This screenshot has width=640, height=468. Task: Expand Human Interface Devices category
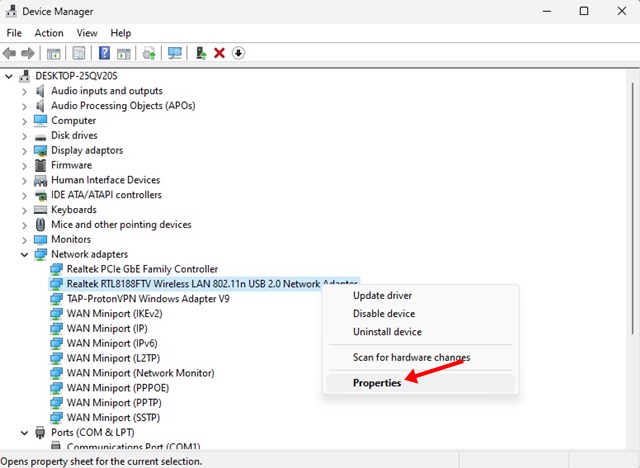(24, 180)
